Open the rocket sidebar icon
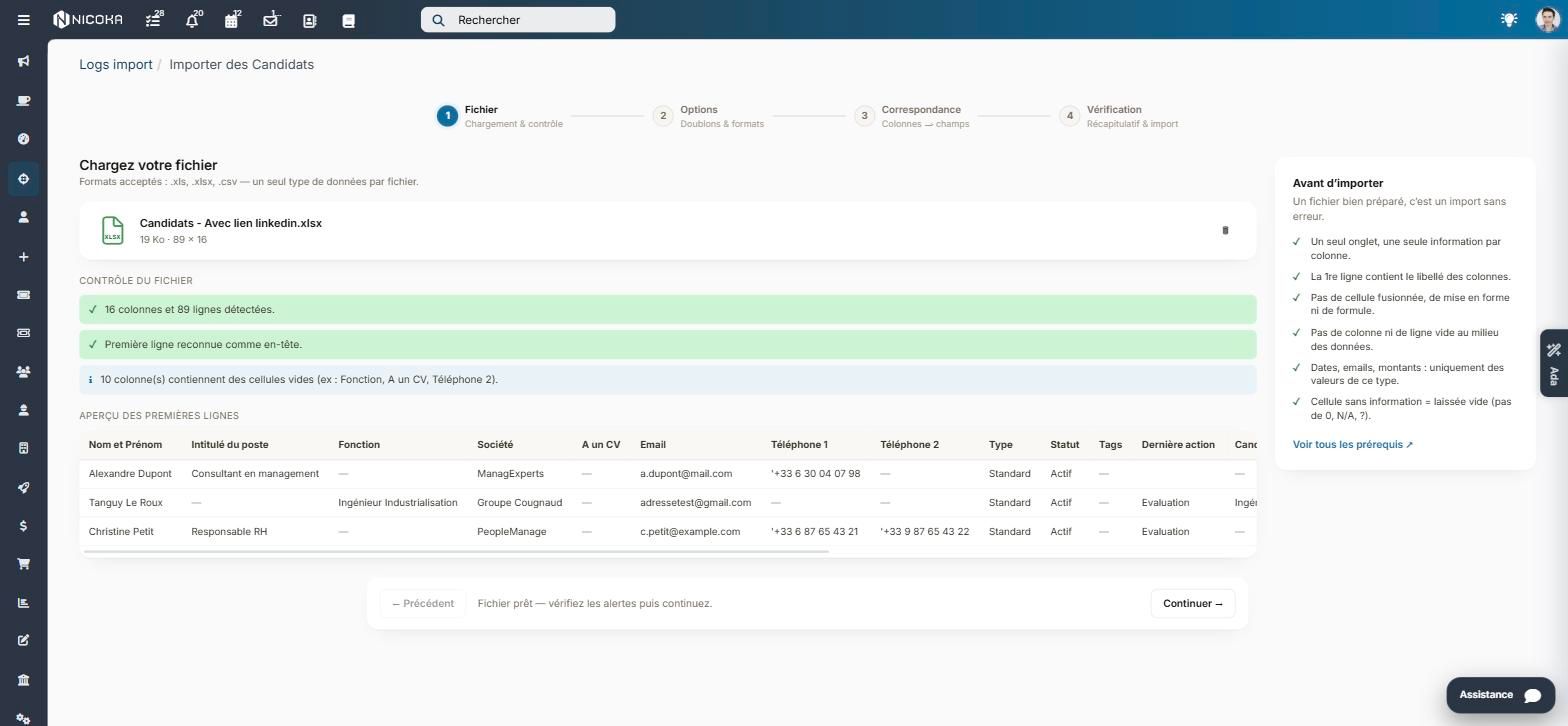The image size is (1568, 726). 23,487
